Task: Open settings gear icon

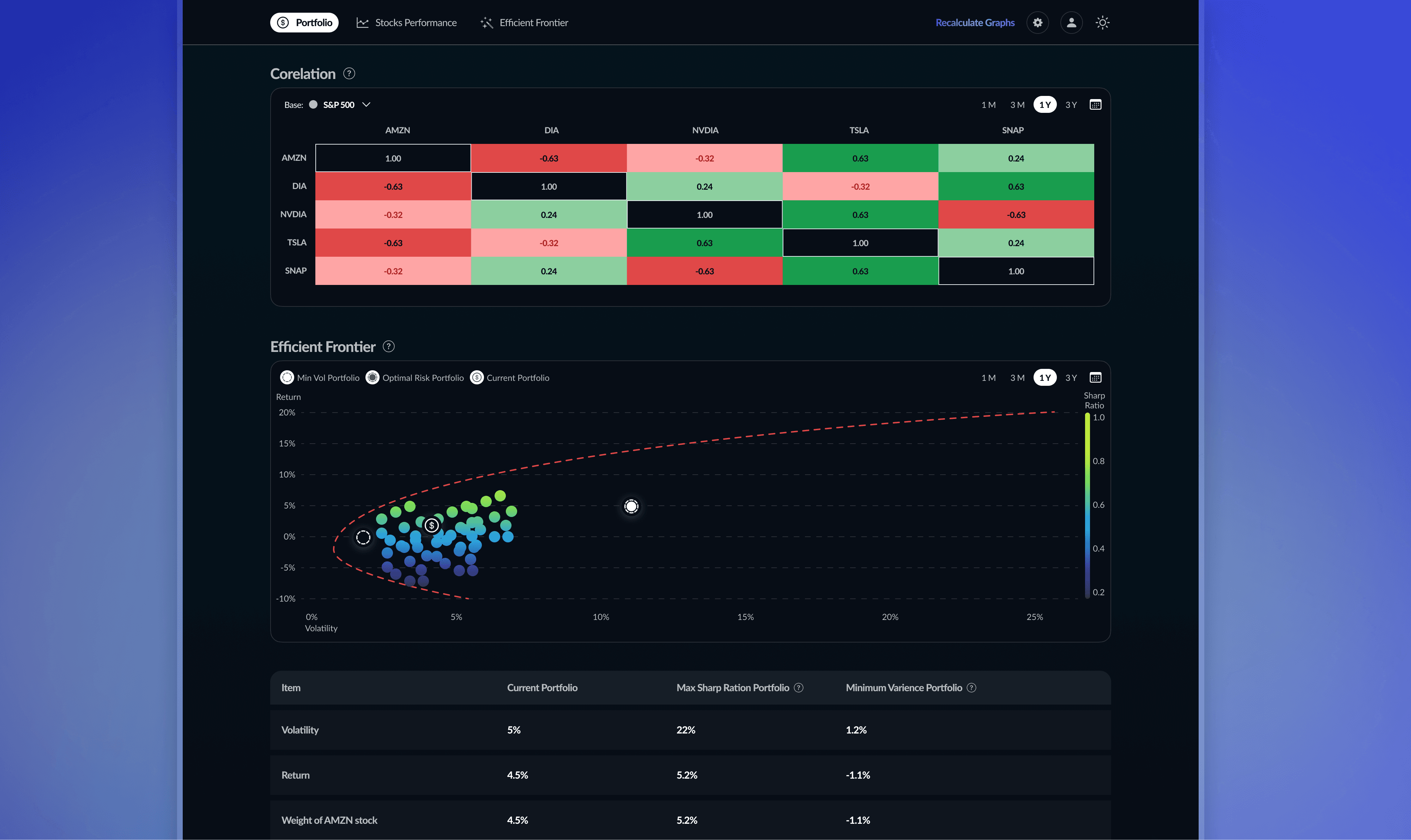Action: point(1037,23)
